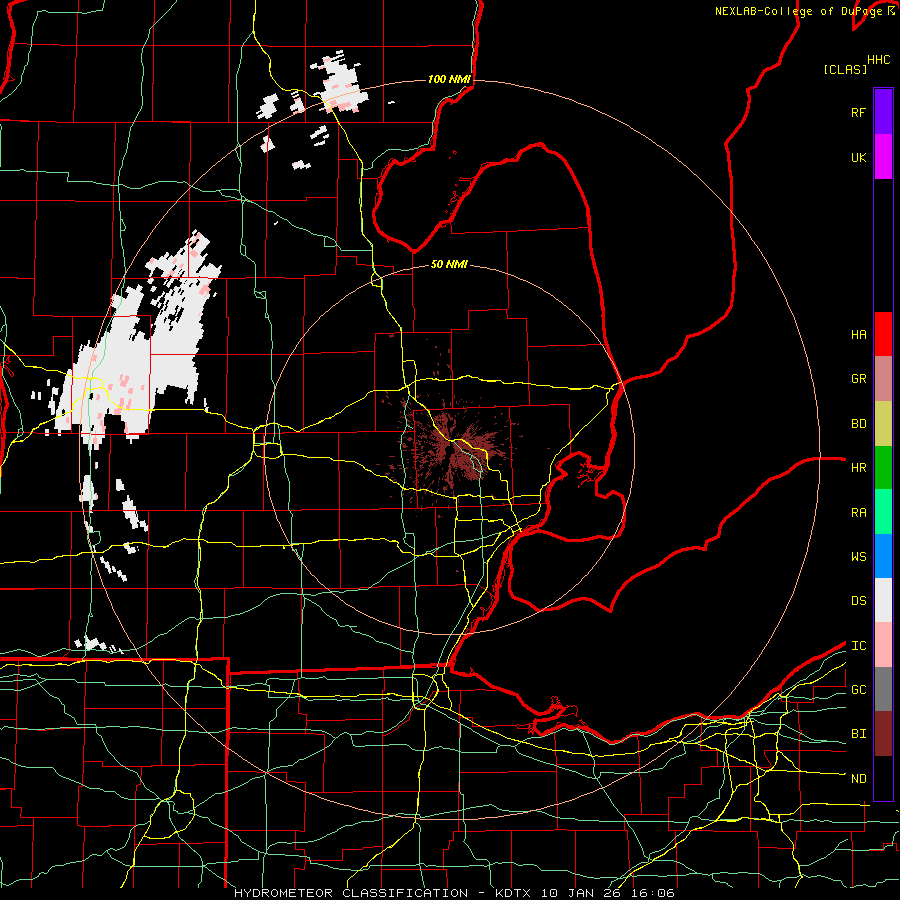The height and width of the screenshot is (900, 900).
Task: Click the [CLAS] unit label
Action: tap(845, 69)
